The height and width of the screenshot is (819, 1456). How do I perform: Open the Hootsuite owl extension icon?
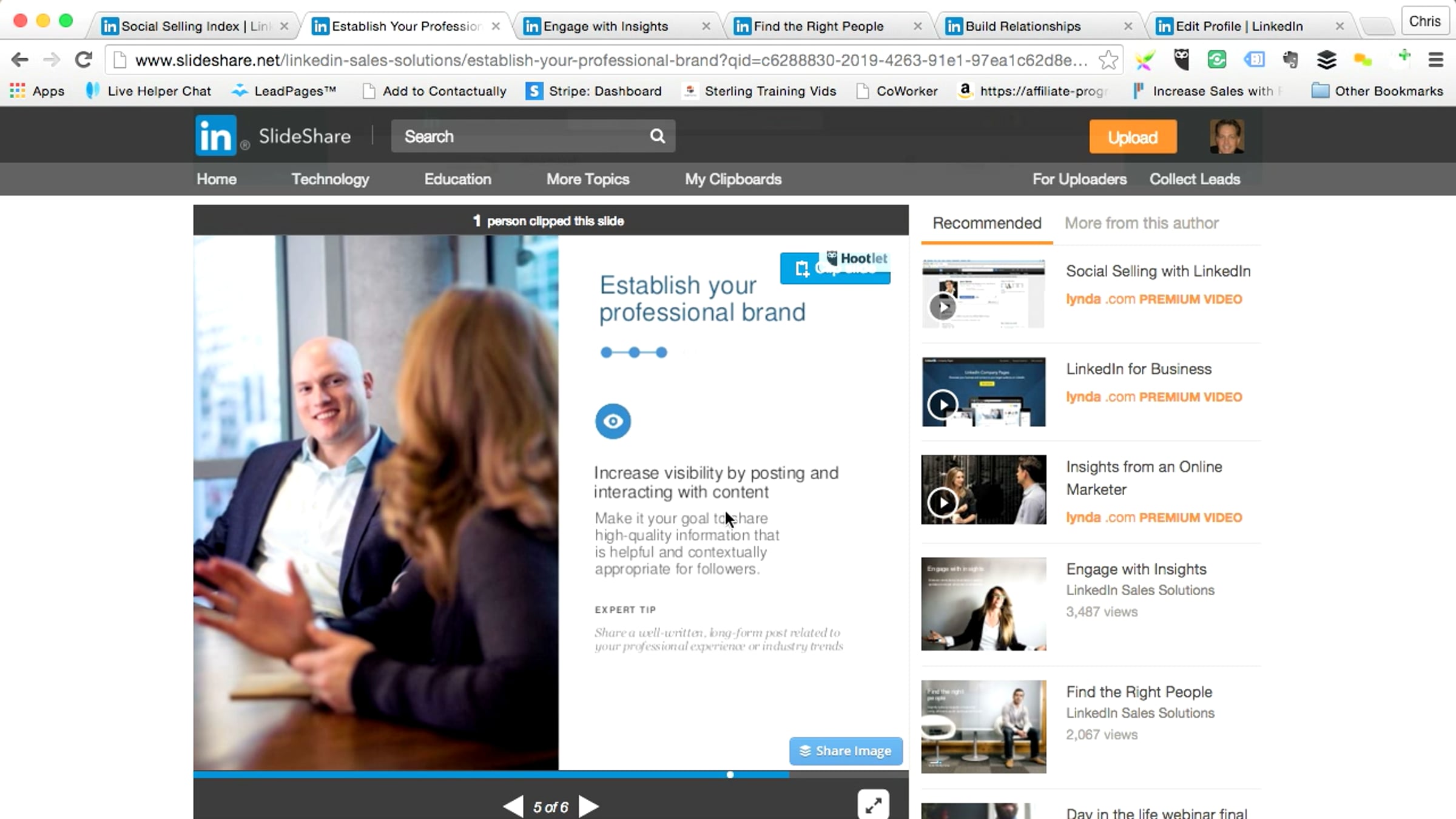point(1181,59)
